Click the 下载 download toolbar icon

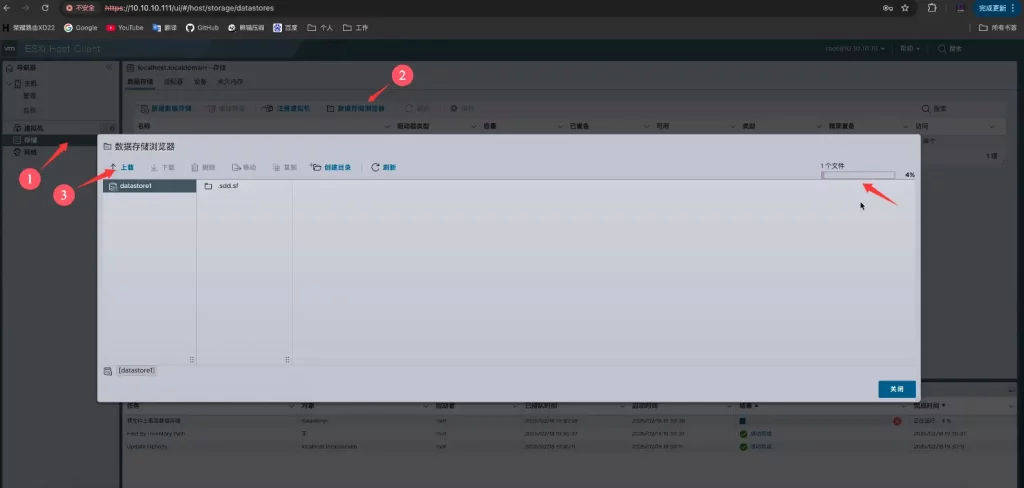coord(162,167)
